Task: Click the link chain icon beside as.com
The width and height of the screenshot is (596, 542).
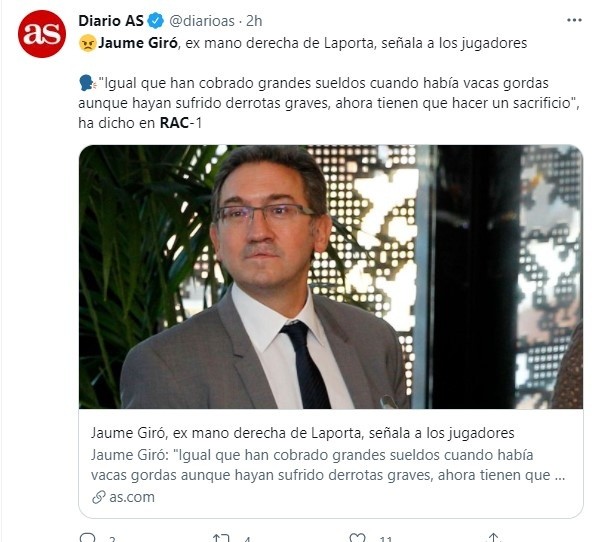Action: 99,497
